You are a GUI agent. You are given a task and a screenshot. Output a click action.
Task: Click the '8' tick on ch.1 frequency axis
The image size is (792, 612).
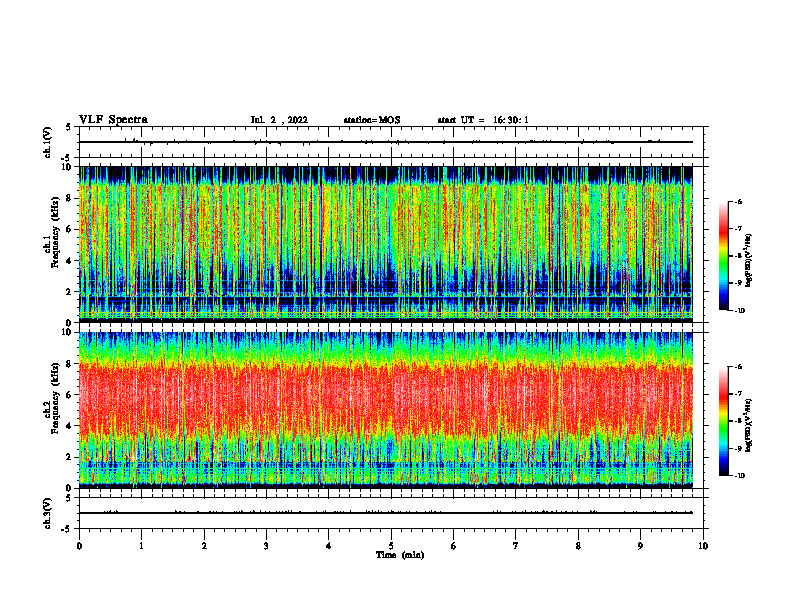tap(70, 198)
